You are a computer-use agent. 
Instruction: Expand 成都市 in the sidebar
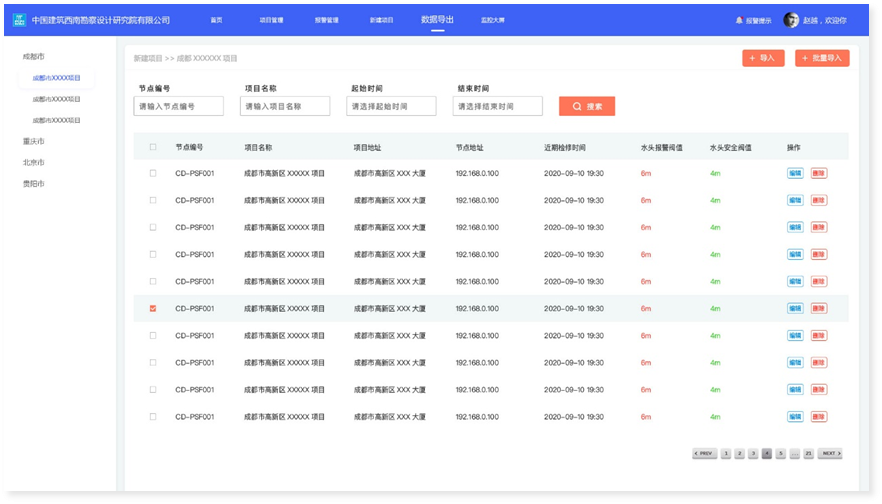[34, 56]
